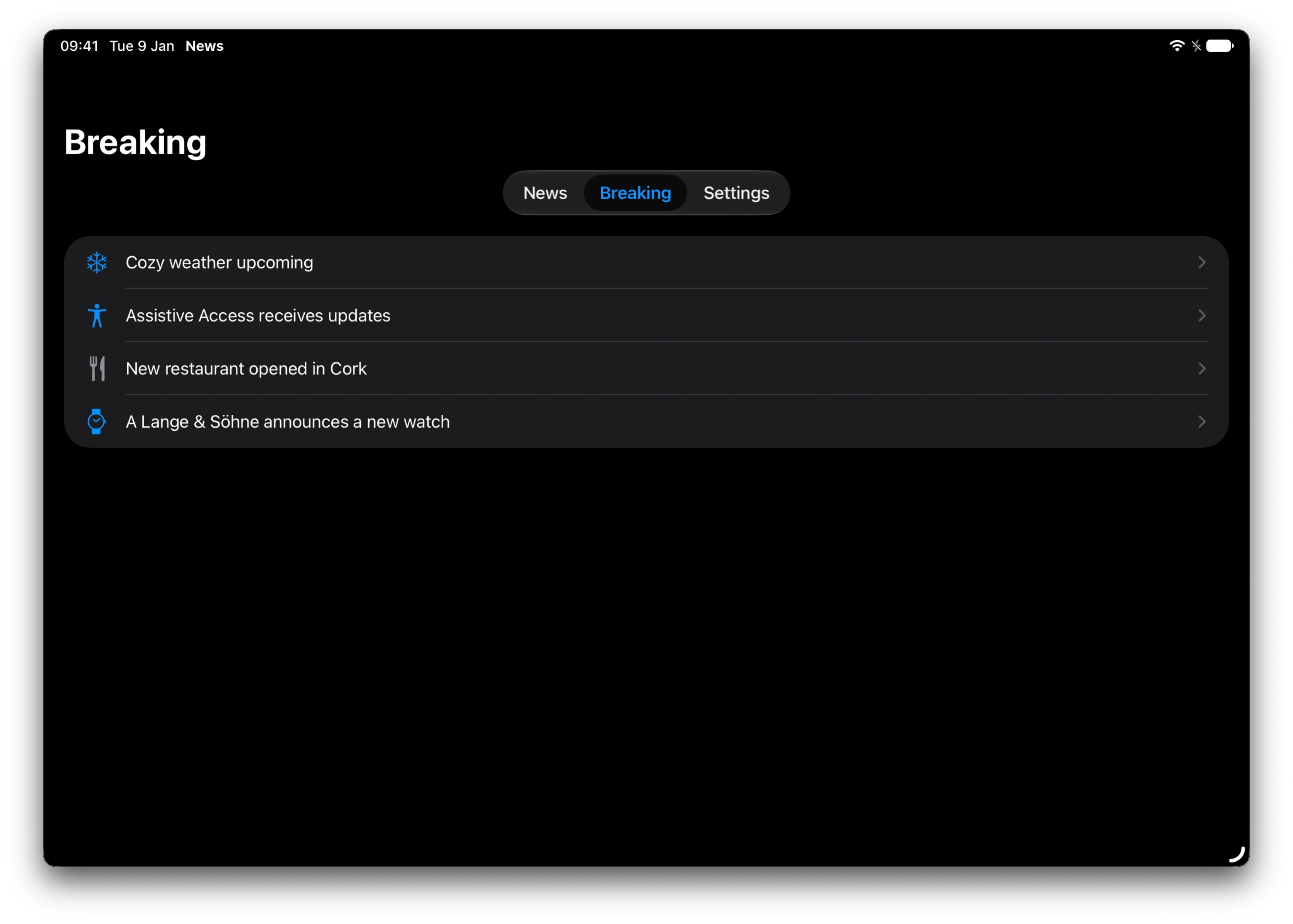
Task: Click the fork and knife restaurant icon
Action: [x=97, y=369]
